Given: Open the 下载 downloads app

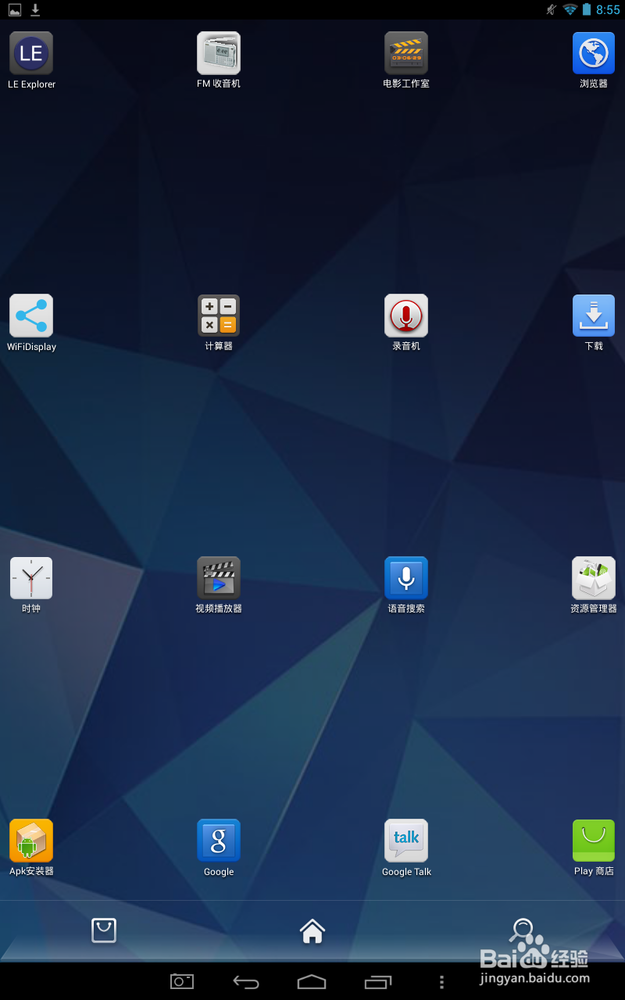Looking at the screenshot, I should (x=594, y=316).
